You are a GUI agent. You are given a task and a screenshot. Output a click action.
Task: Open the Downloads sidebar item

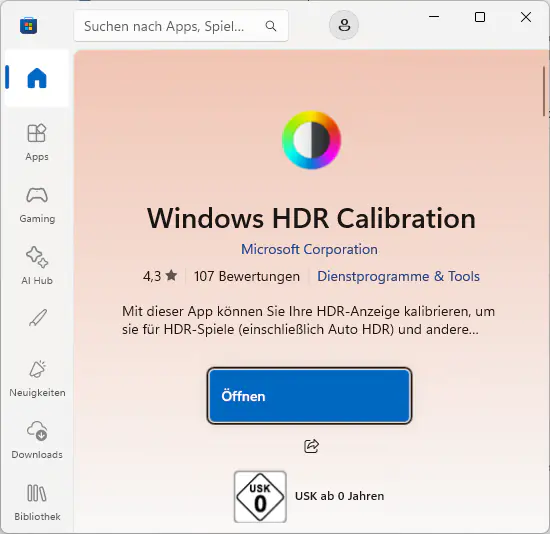pos(37,440)
